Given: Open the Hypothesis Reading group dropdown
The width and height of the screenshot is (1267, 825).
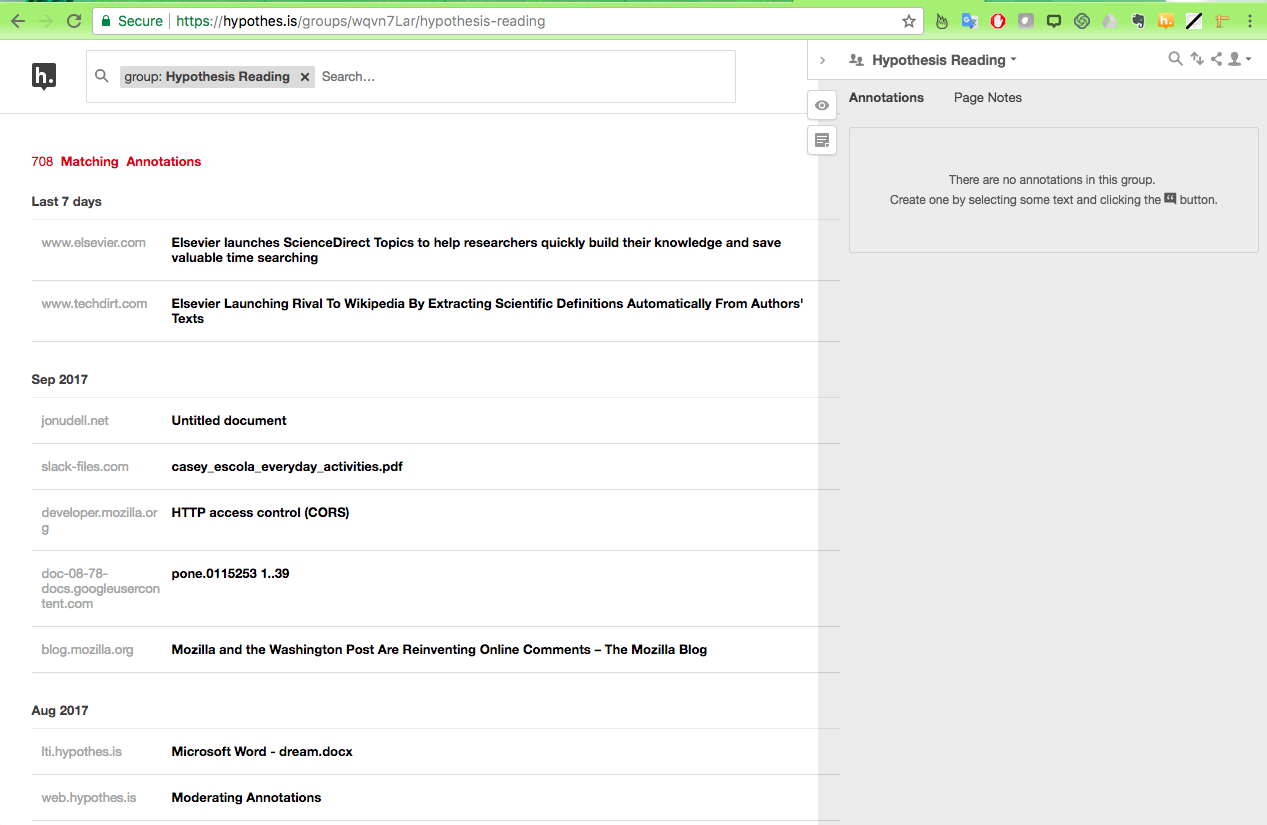Looking at the screenshot, I should coord(944,60).
